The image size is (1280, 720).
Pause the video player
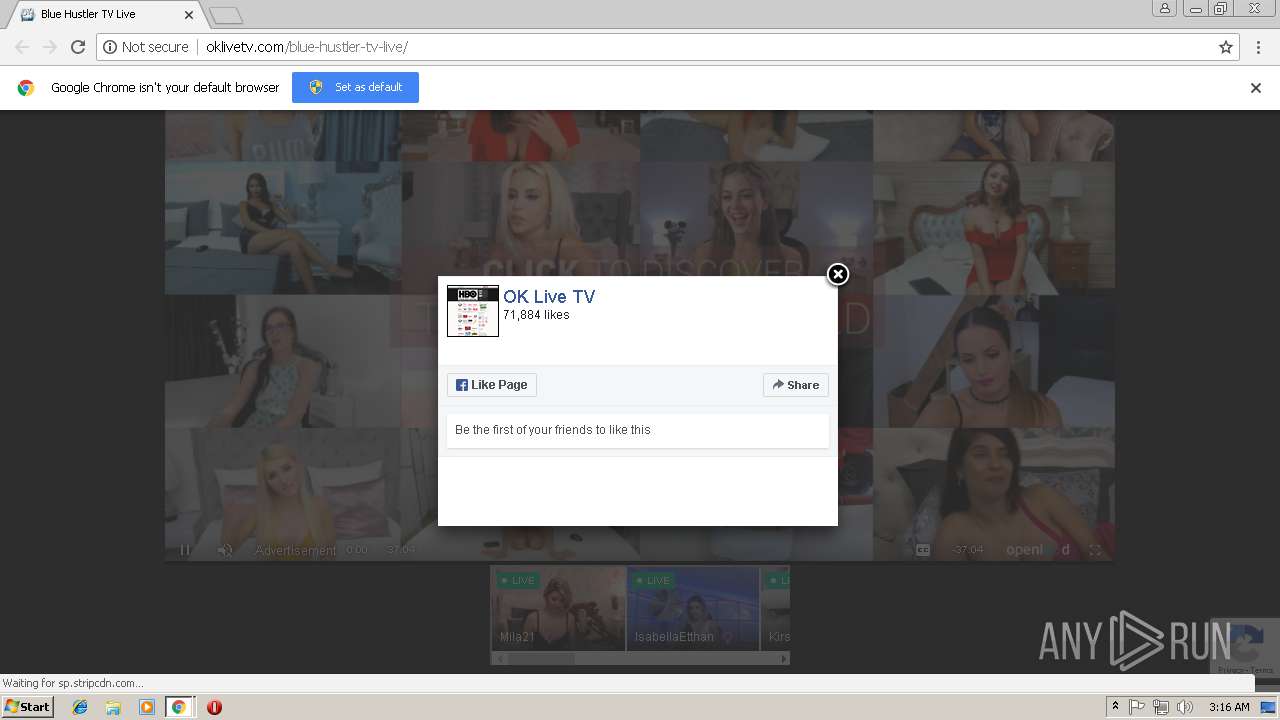[185, 550]
